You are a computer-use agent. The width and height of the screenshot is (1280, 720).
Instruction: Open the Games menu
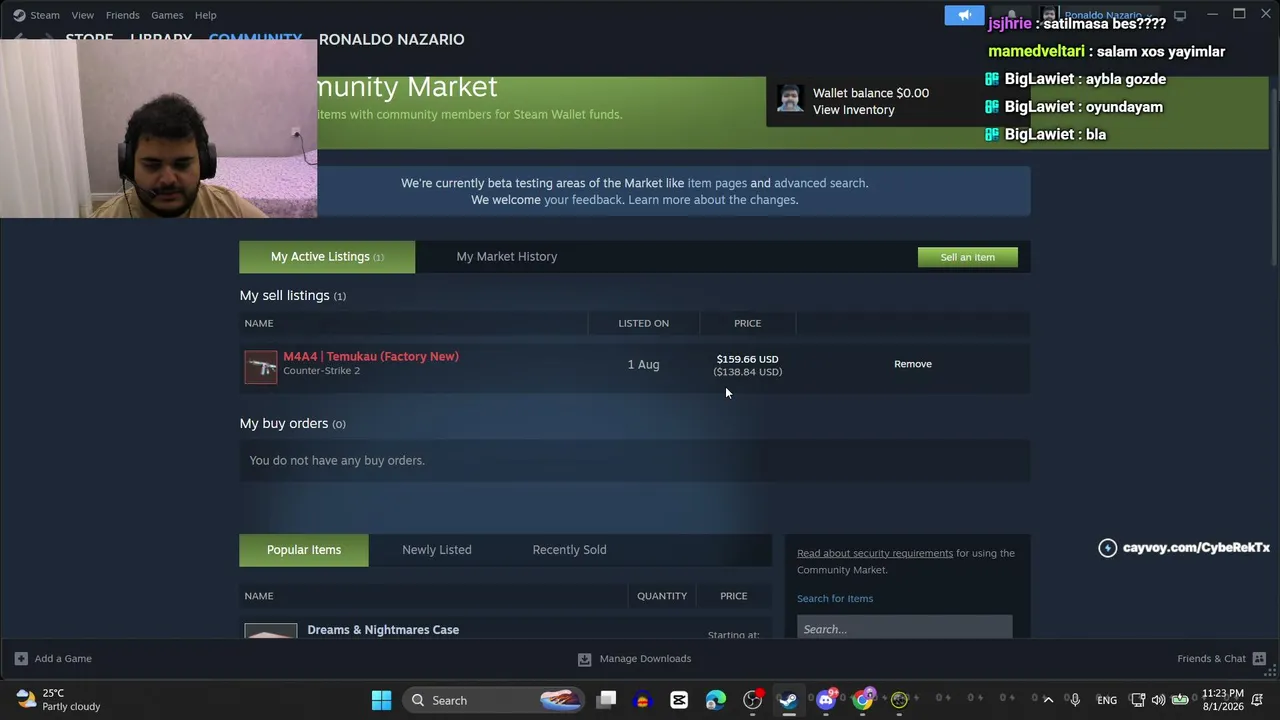(167, 15)
